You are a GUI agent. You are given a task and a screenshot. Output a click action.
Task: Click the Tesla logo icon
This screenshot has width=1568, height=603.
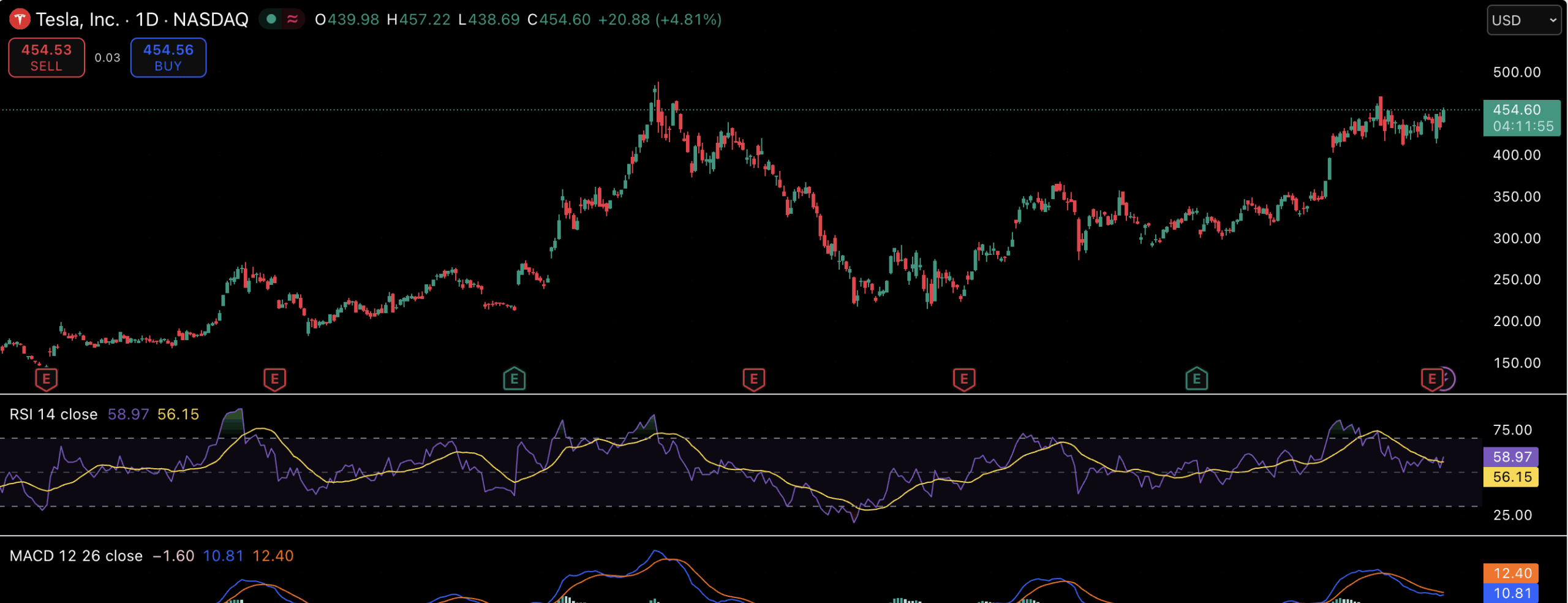(x=20, y=20)
